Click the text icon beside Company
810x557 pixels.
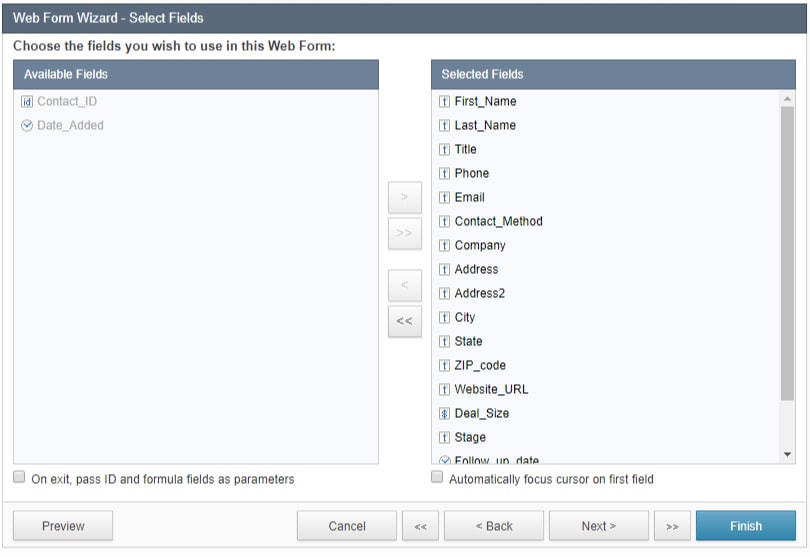coord(445,246)
